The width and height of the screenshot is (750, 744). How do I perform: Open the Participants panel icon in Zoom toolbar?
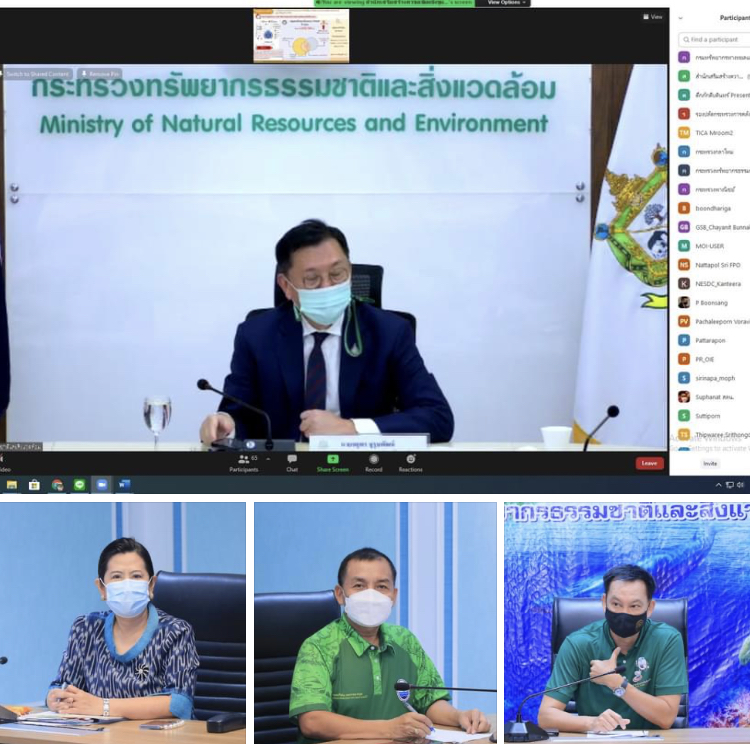(x=243, y=460)
